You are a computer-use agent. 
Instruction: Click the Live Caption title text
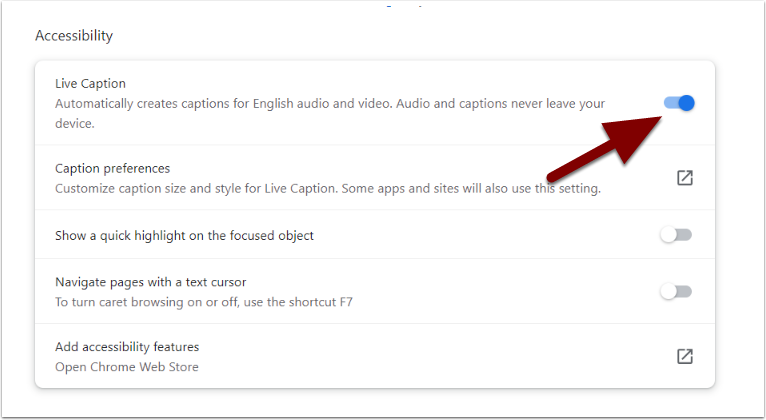90,84
